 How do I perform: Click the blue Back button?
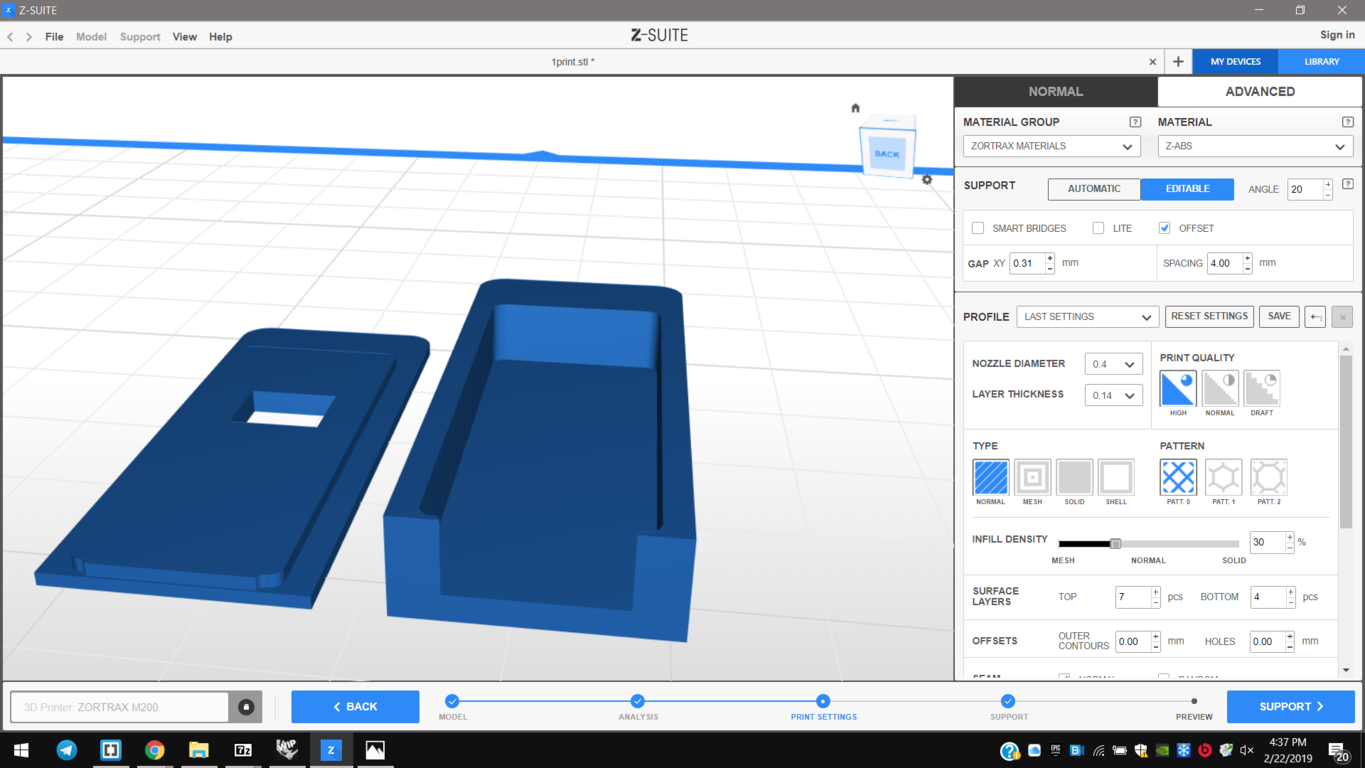tap(355, 707)
